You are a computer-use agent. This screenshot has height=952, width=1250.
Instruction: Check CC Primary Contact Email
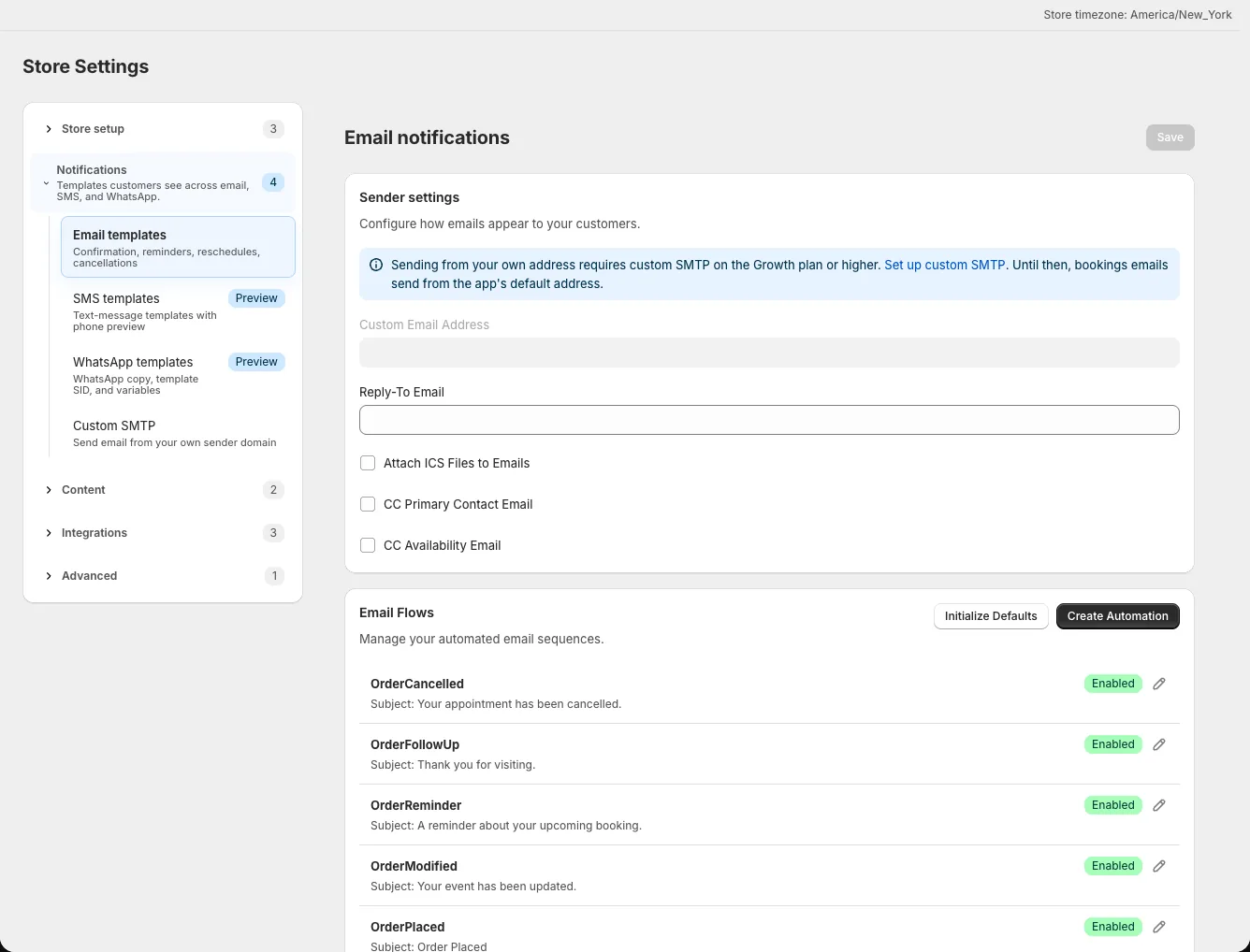point(368,504)
